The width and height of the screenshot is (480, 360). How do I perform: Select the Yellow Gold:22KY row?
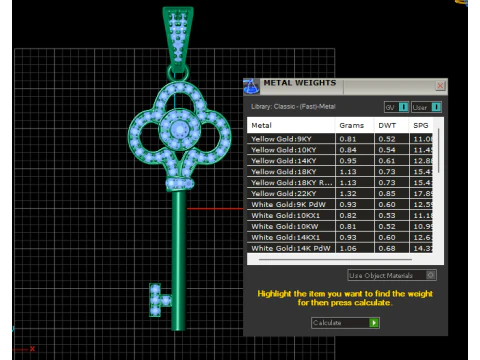(340, 194)
